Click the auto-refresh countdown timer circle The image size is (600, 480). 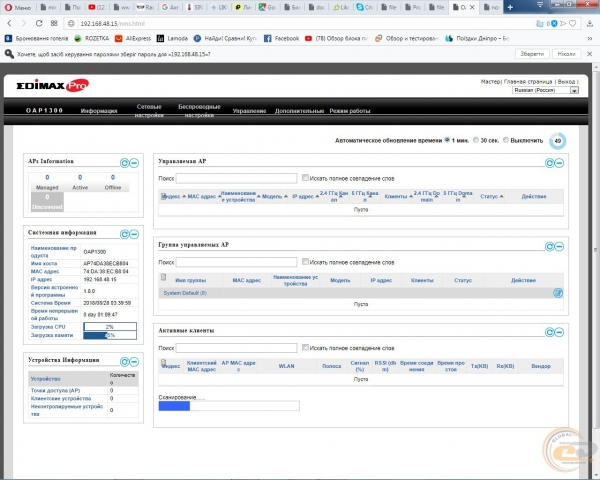tap(558, 141)
